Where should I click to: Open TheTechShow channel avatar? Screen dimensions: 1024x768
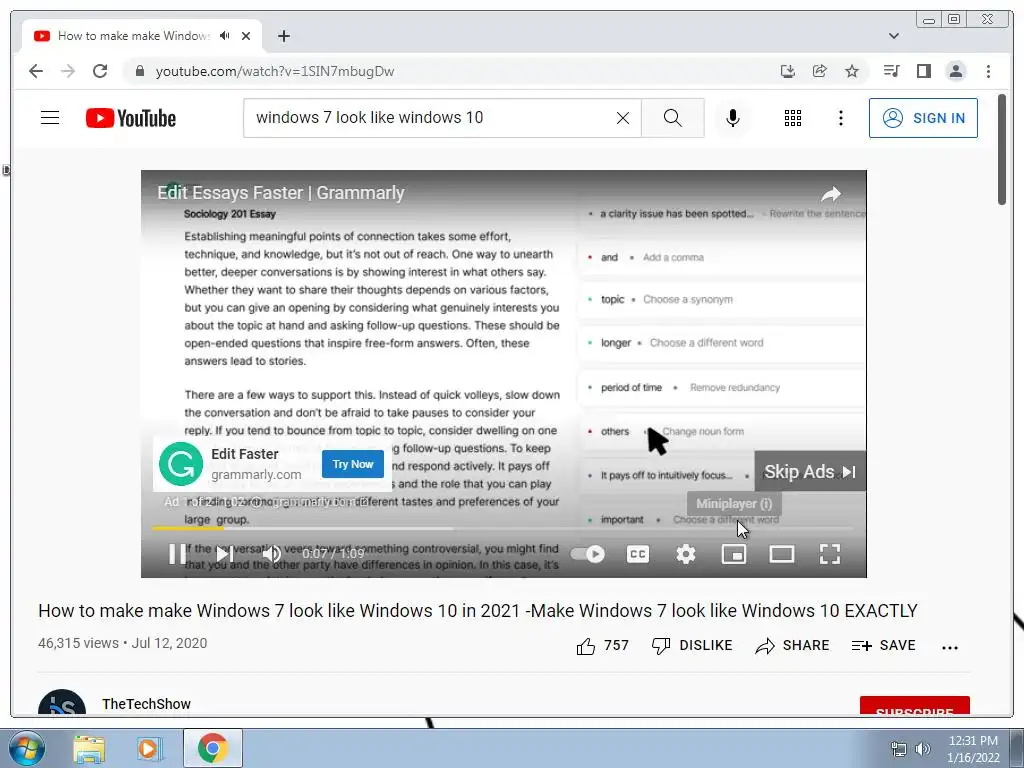click(x=62, y=703)
